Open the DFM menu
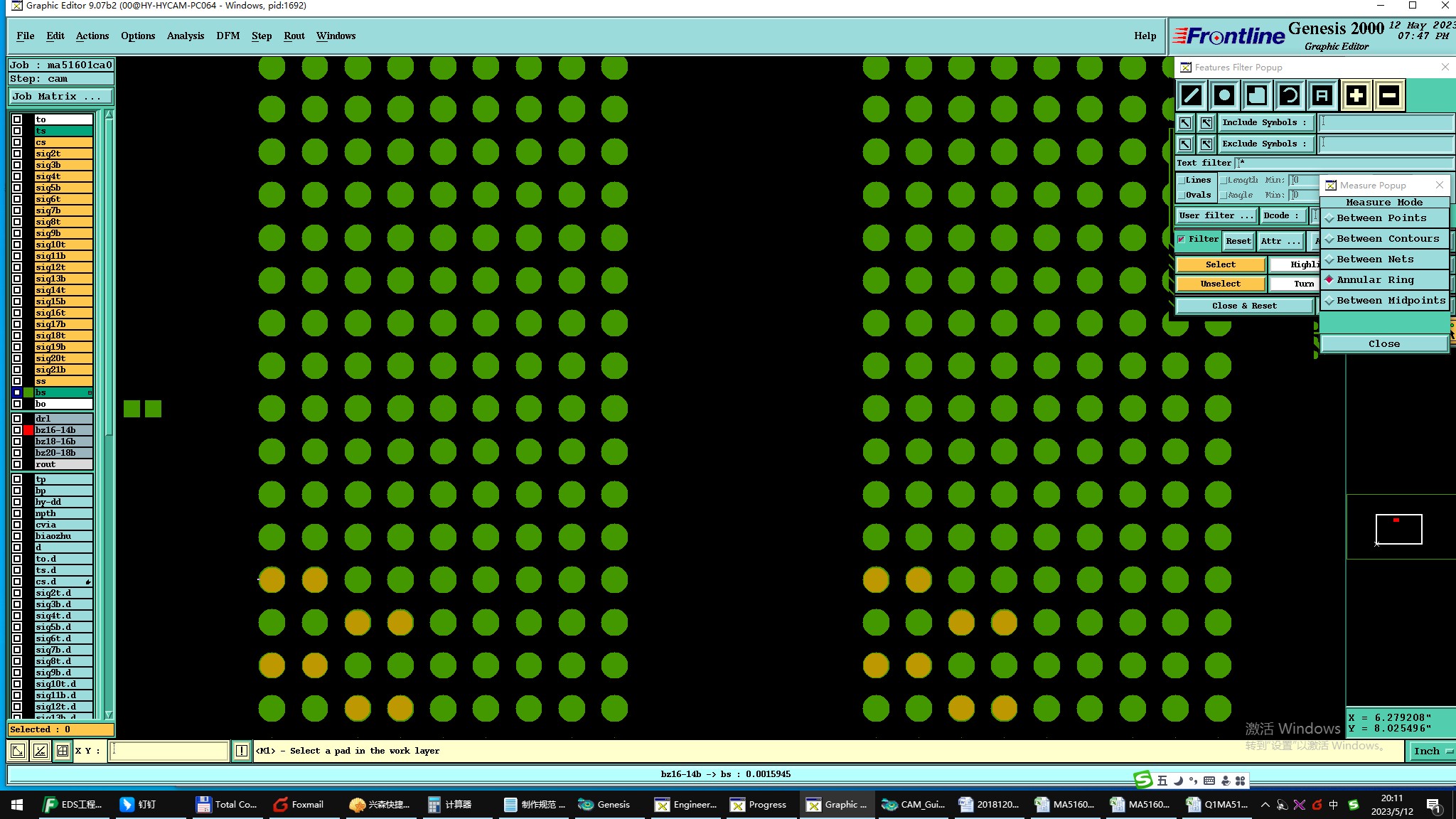 [227, 36]
